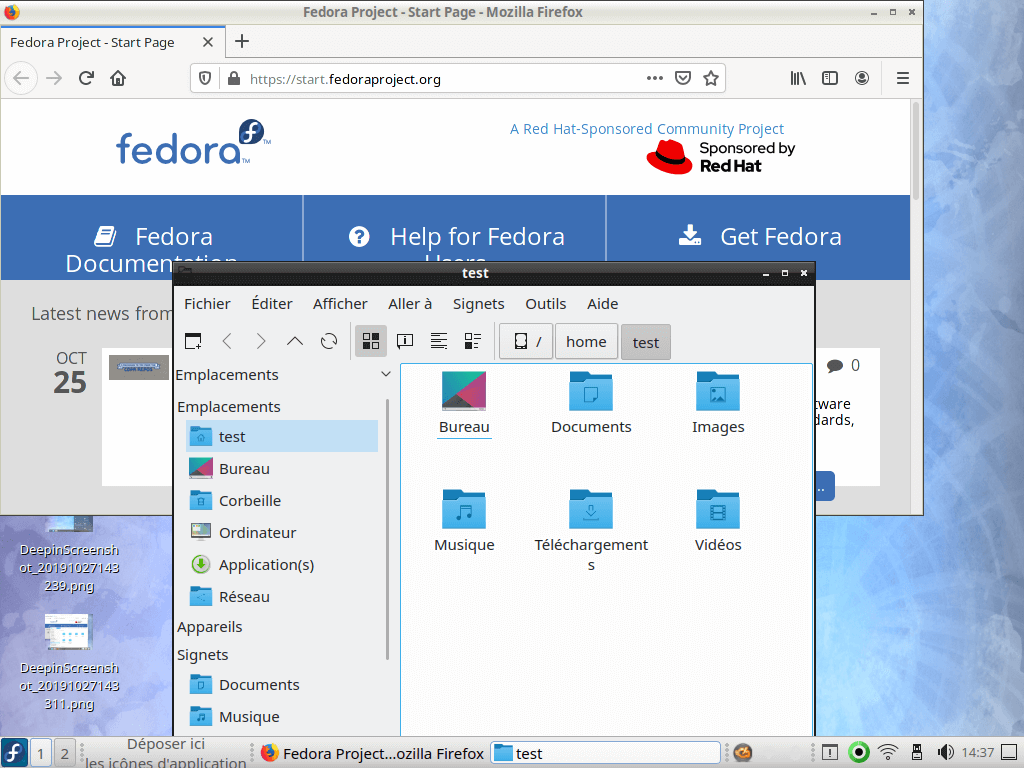1024x768 pixels.
Task: Reload the Fedora start page
Action: coord(86,78)
